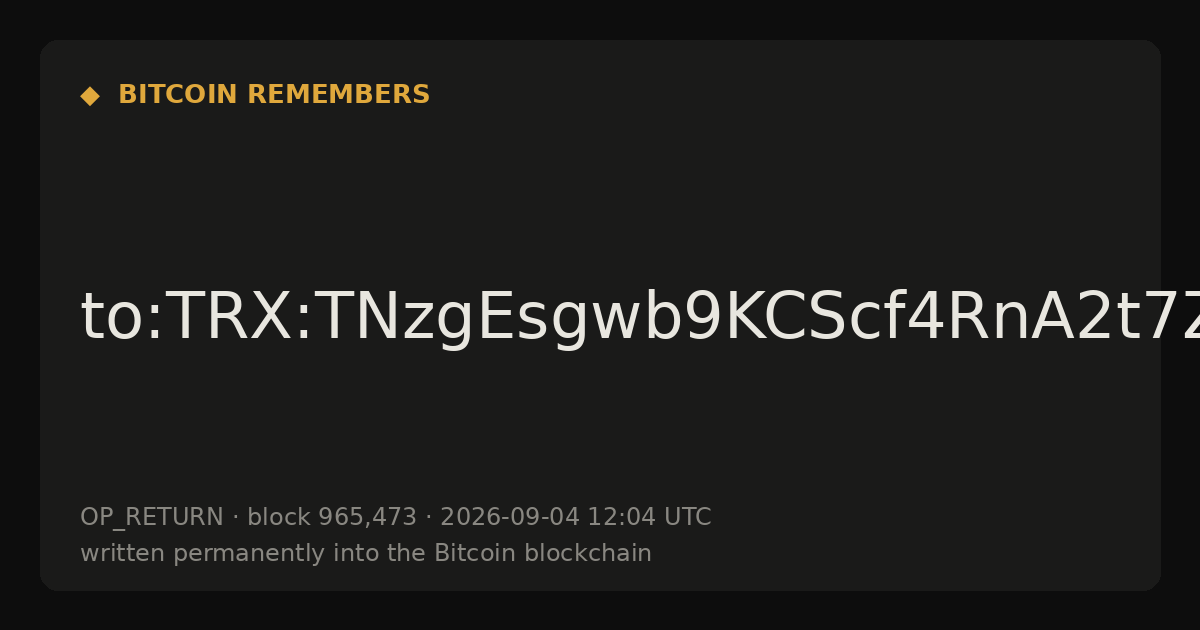Image resolution: width=1200 pixels, height=630 pixels.
Task: Click the TRX ticker in the message
Action: (x=226, y=318)
